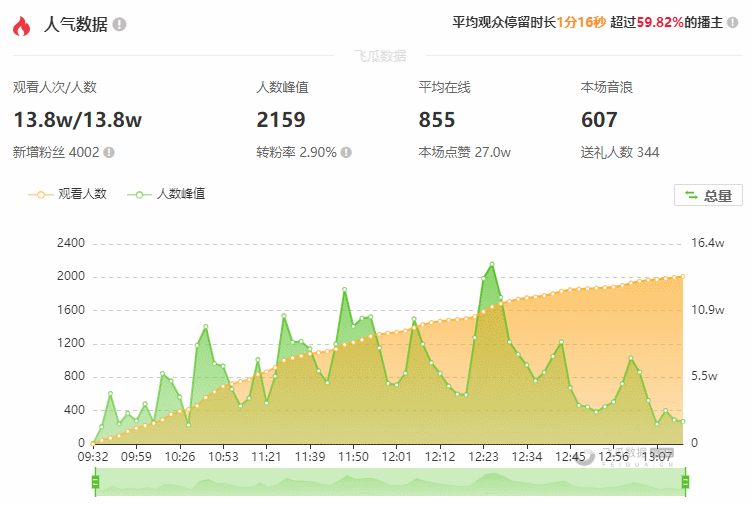Click the 11:50 x-axis time label
Screen dimensions: 753x505
point(353,457)
